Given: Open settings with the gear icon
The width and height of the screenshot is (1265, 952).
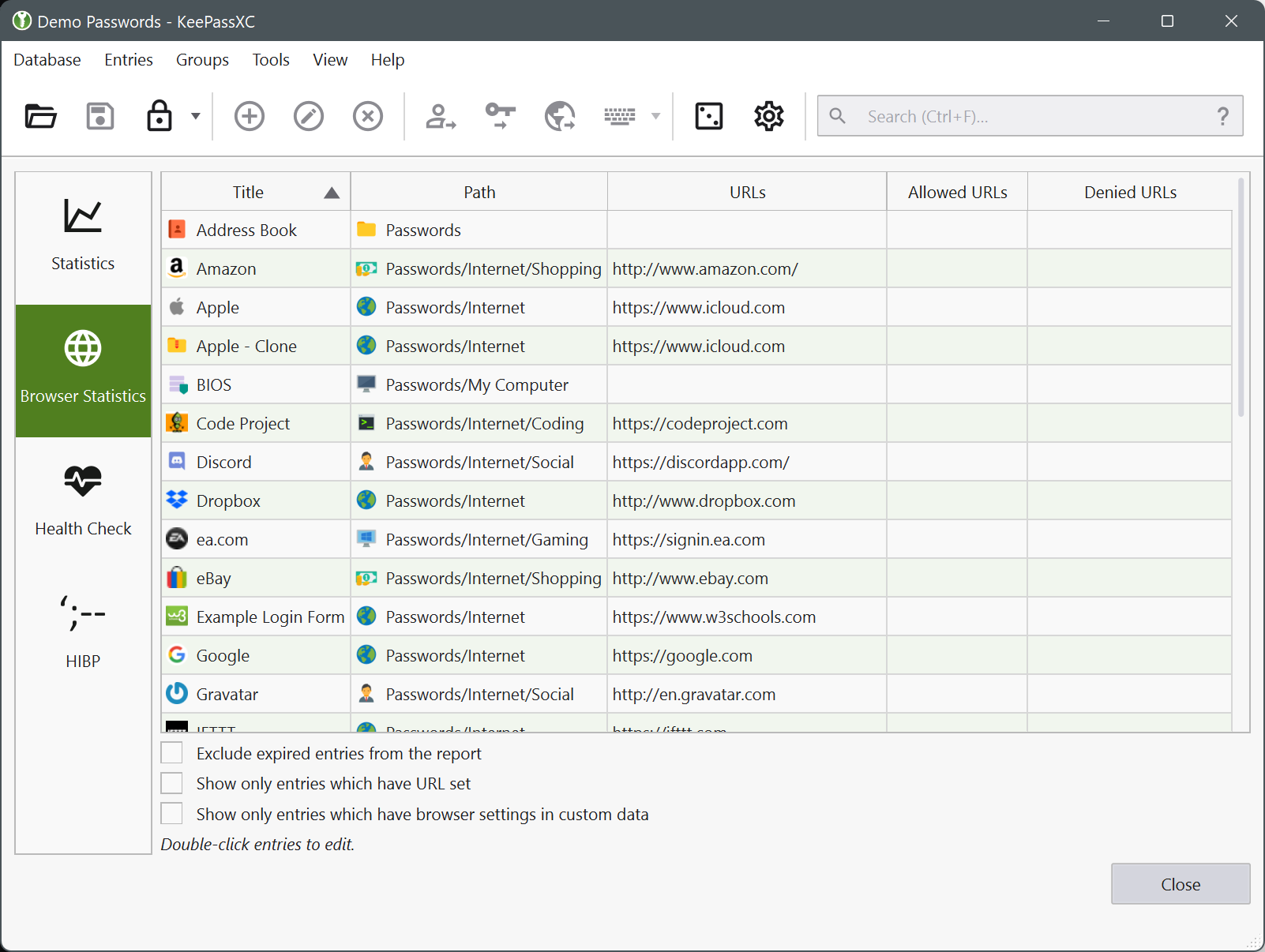Looking at the screenshot, I should point(768,117).
